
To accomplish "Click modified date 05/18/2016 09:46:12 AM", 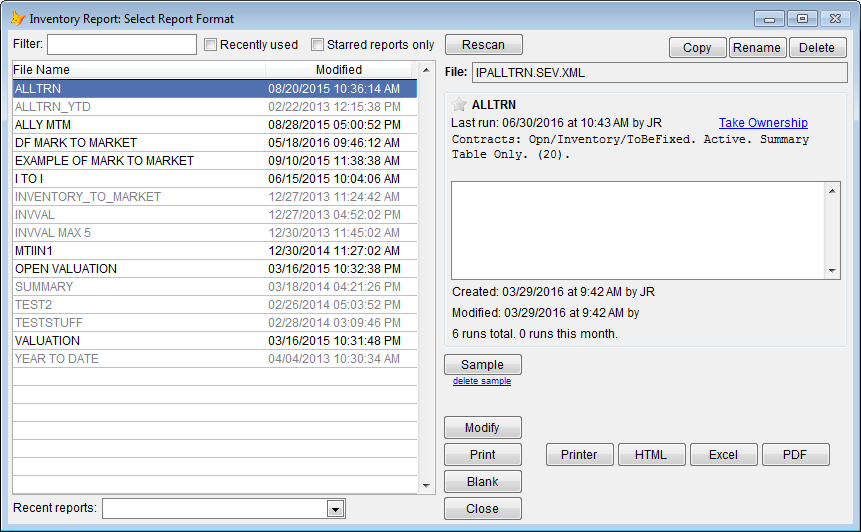I will tap(334, 143).
